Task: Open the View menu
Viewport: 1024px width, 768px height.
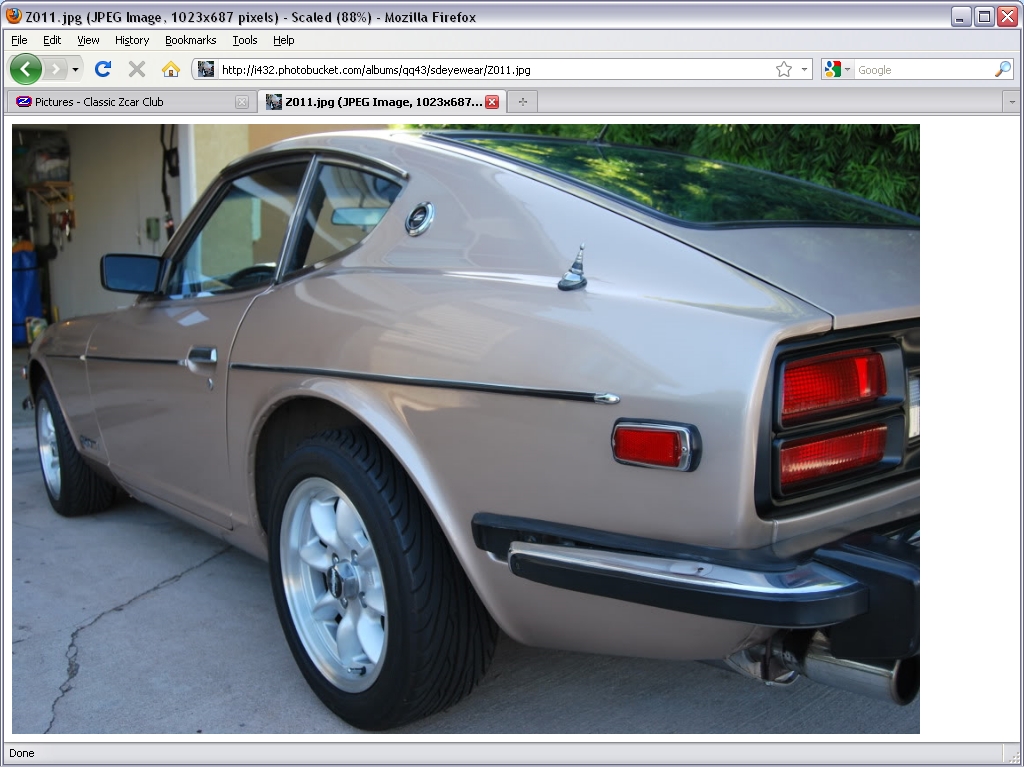Action: 88,40
